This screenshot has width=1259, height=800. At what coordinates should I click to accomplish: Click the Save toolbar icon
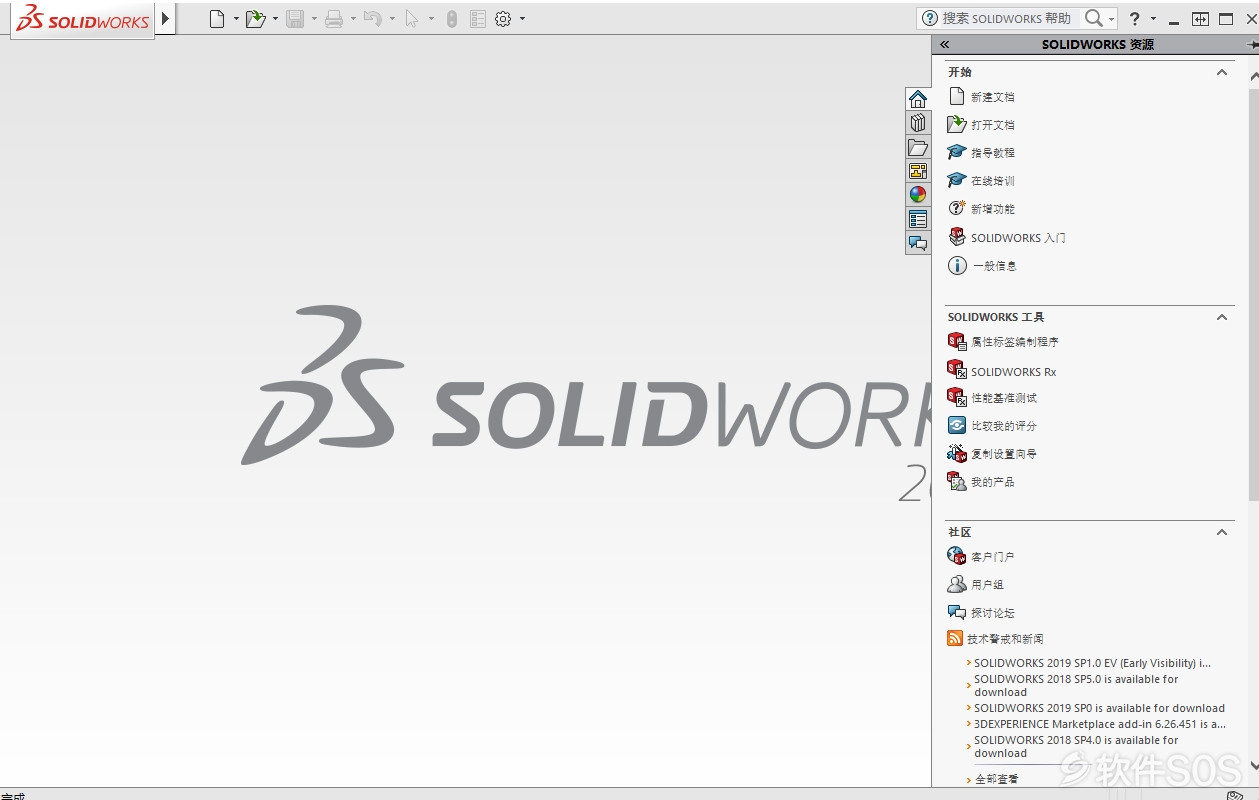(295, 19)
